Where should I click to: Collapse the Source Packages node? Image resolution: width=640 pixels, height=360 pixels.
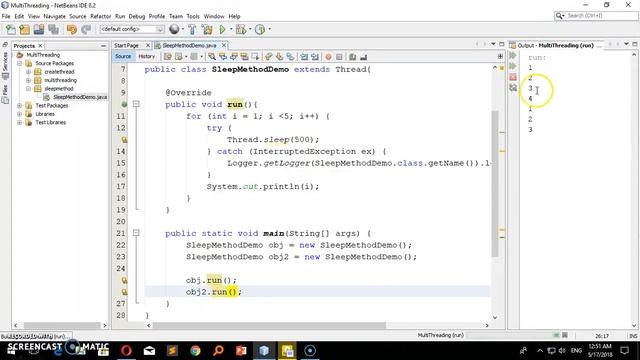20,63
